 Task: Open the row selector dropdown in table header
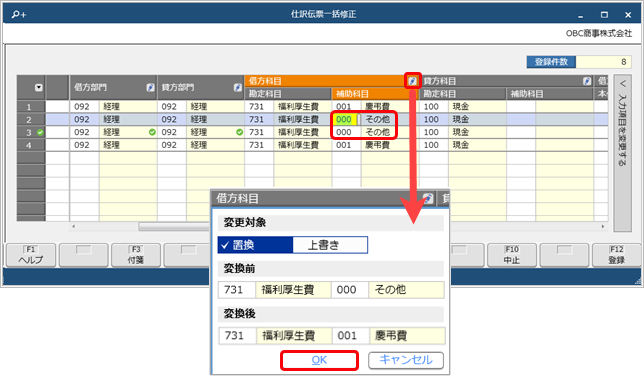click(x=39, y=87)
